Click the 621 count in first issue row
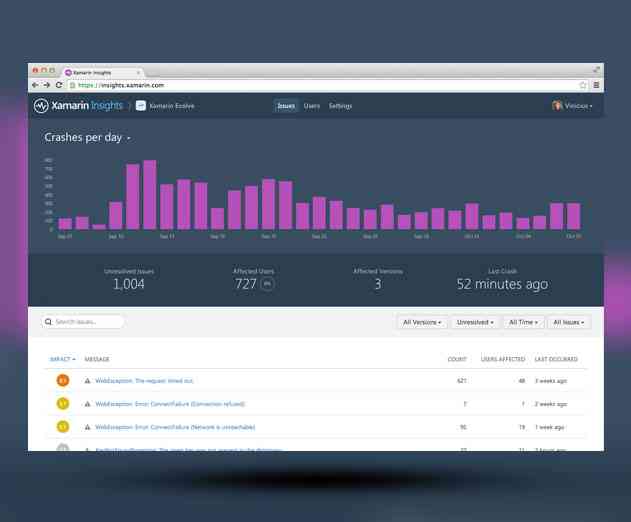Image resolution: width=631 pixels, height=522 pixels. point(462,381)
